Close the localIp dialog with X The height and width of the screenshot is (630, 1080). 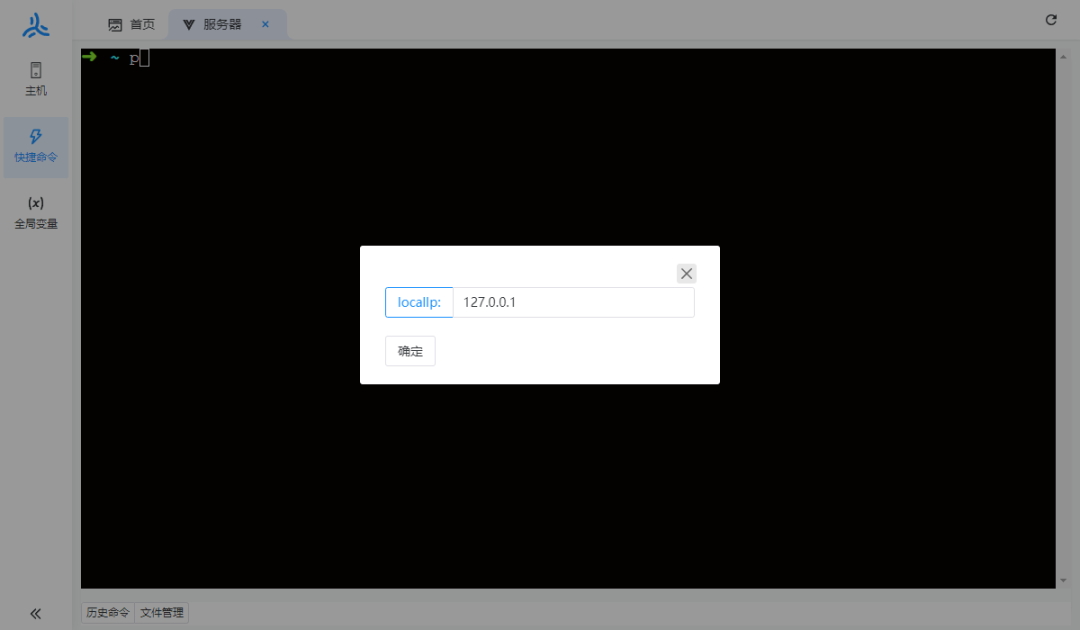click(x=686, y=273)
